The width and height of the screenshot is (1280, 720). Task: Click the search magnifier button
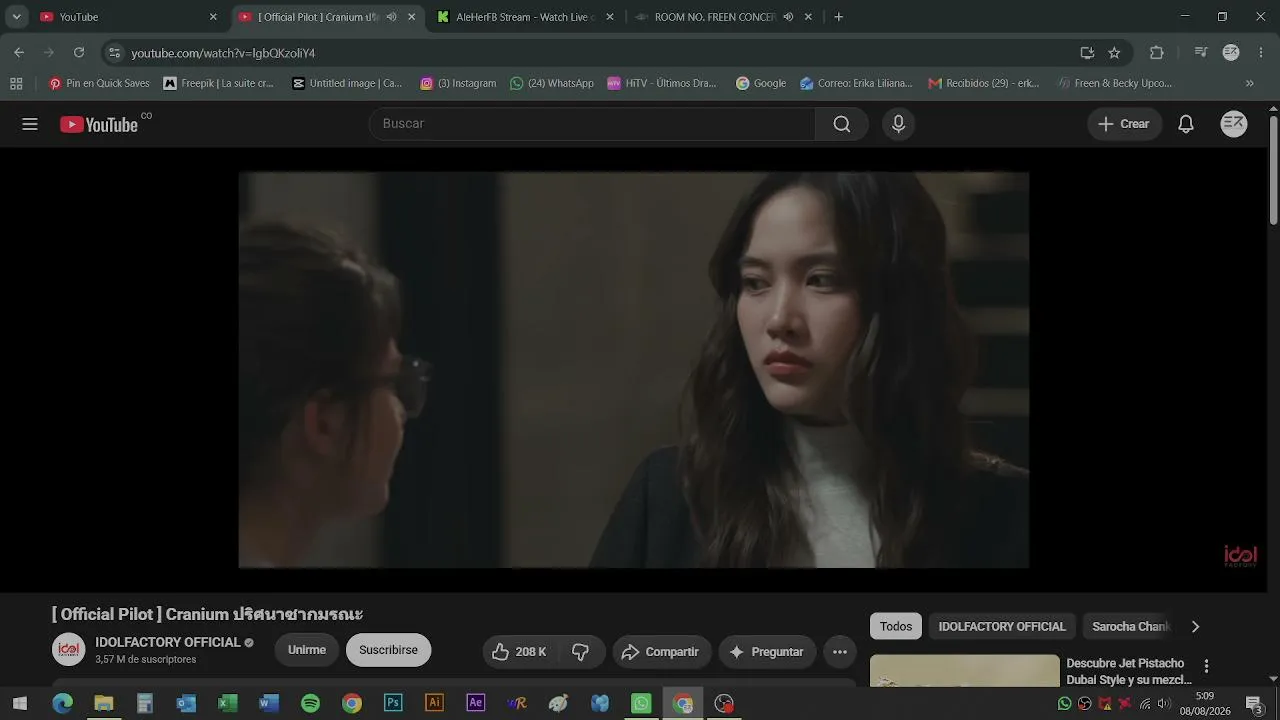[x=842, y=124]
